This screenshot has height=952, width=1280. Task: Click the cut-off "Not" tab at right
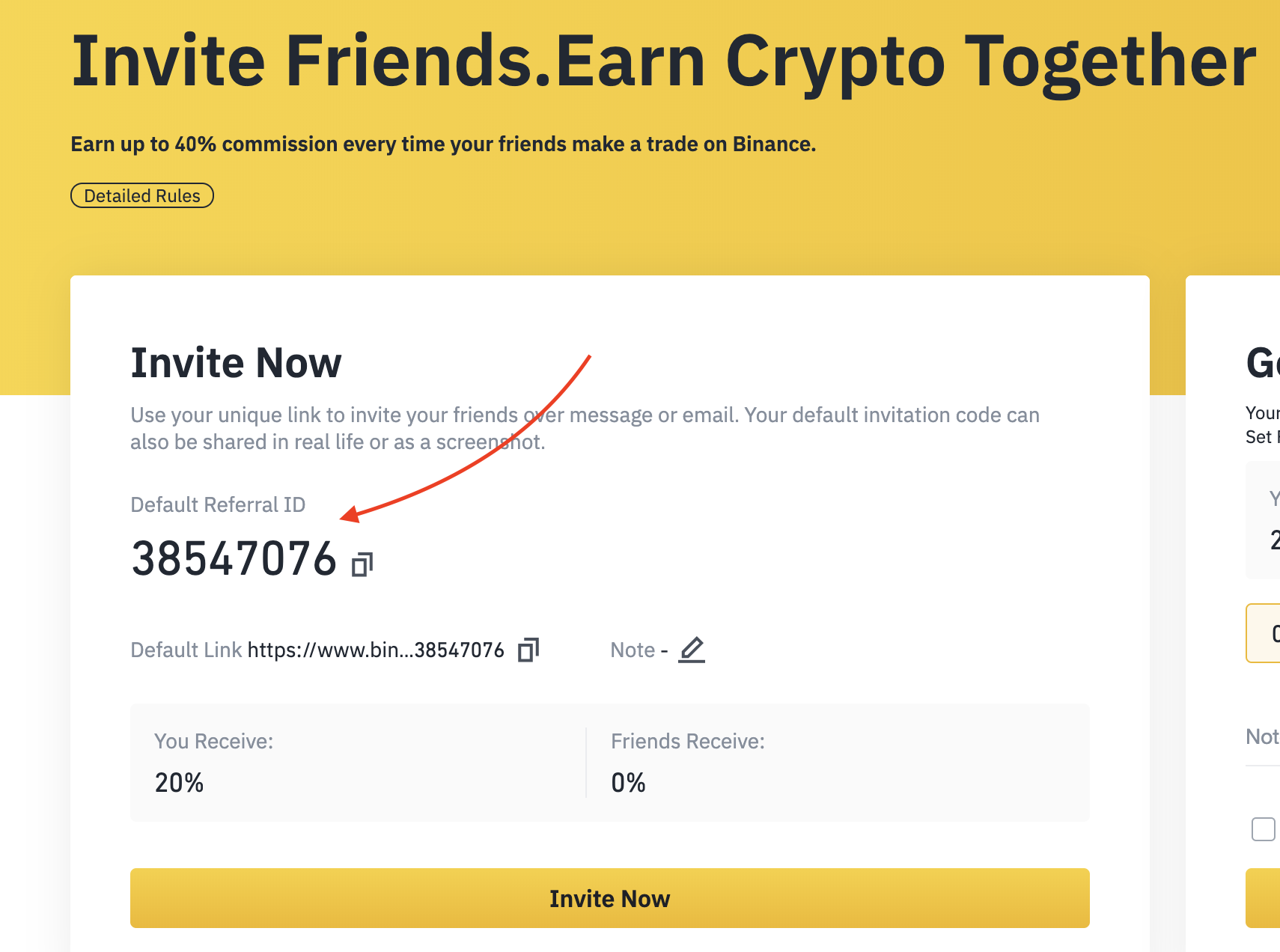pos(1262,737)
